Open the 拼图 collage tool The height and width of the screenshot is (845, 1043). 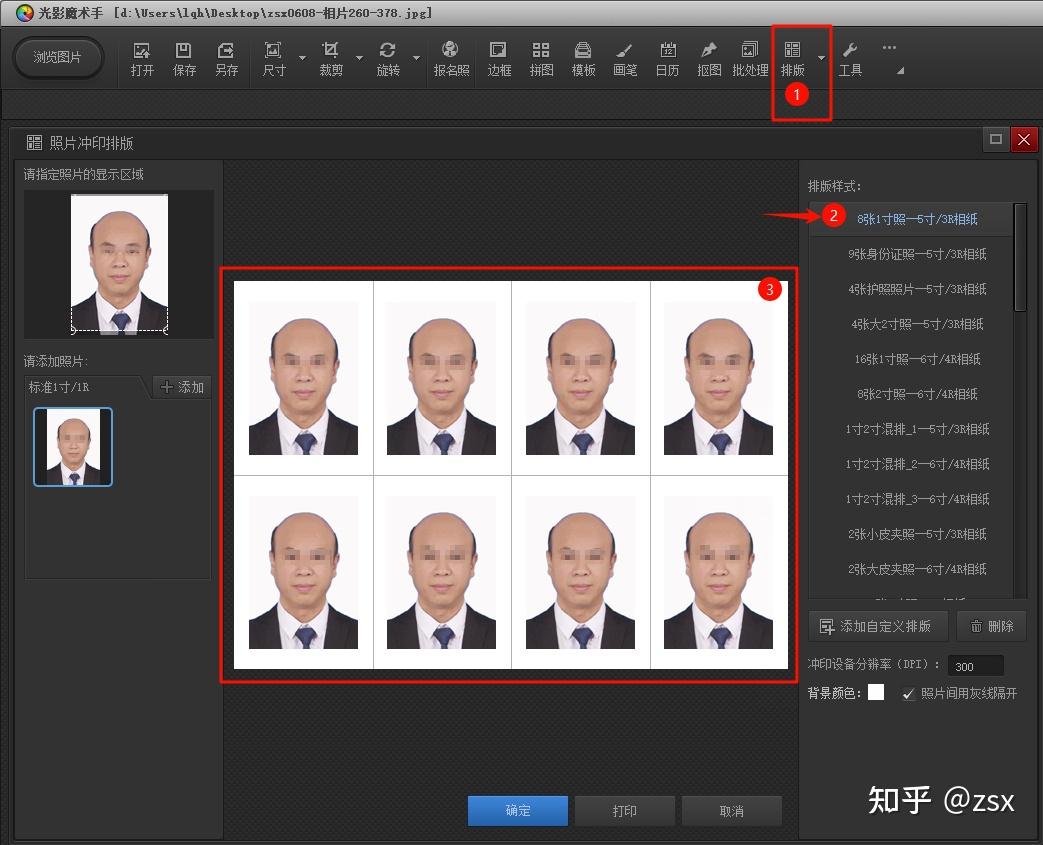541,59
